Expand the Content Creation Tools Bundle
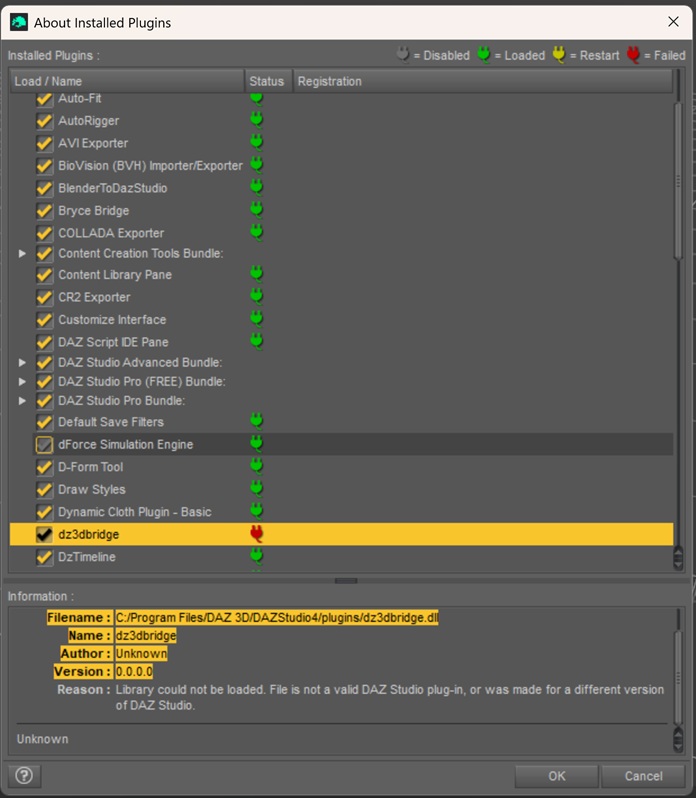 22,253
